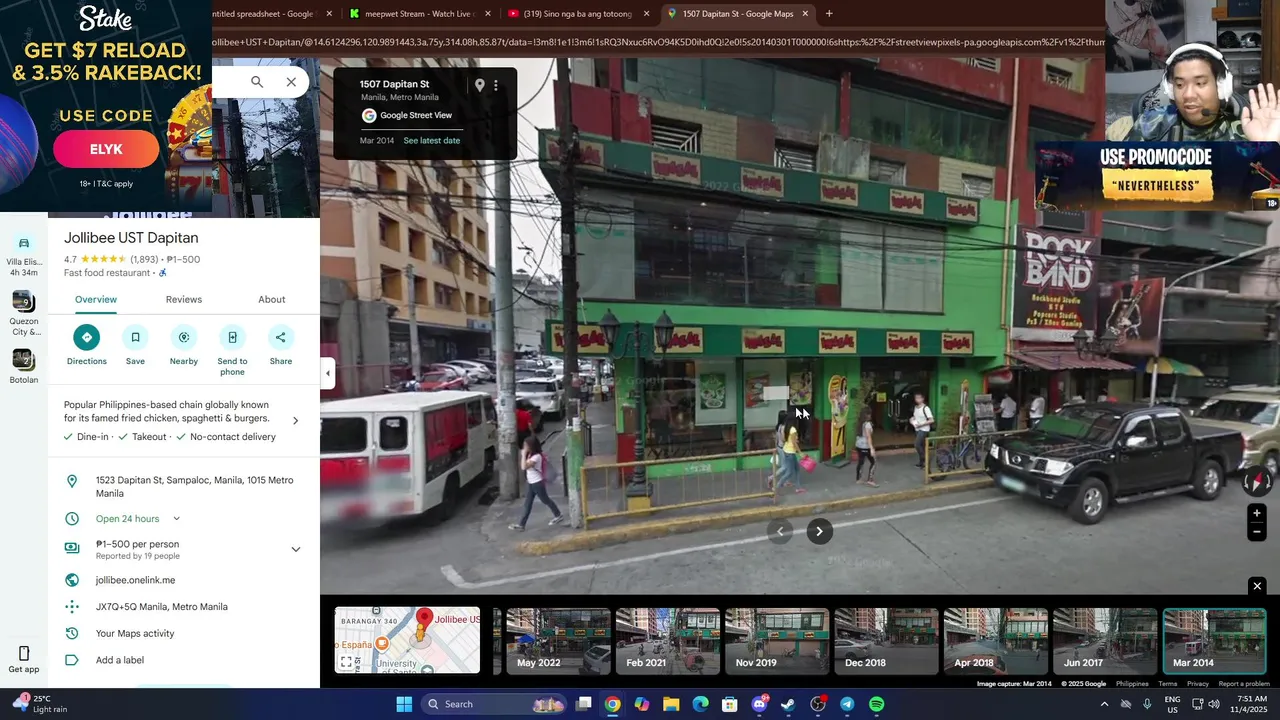This screenshot has height=720, width=1280.
Task: Open File Explorer from taskbar
Action: pos(671,704)
